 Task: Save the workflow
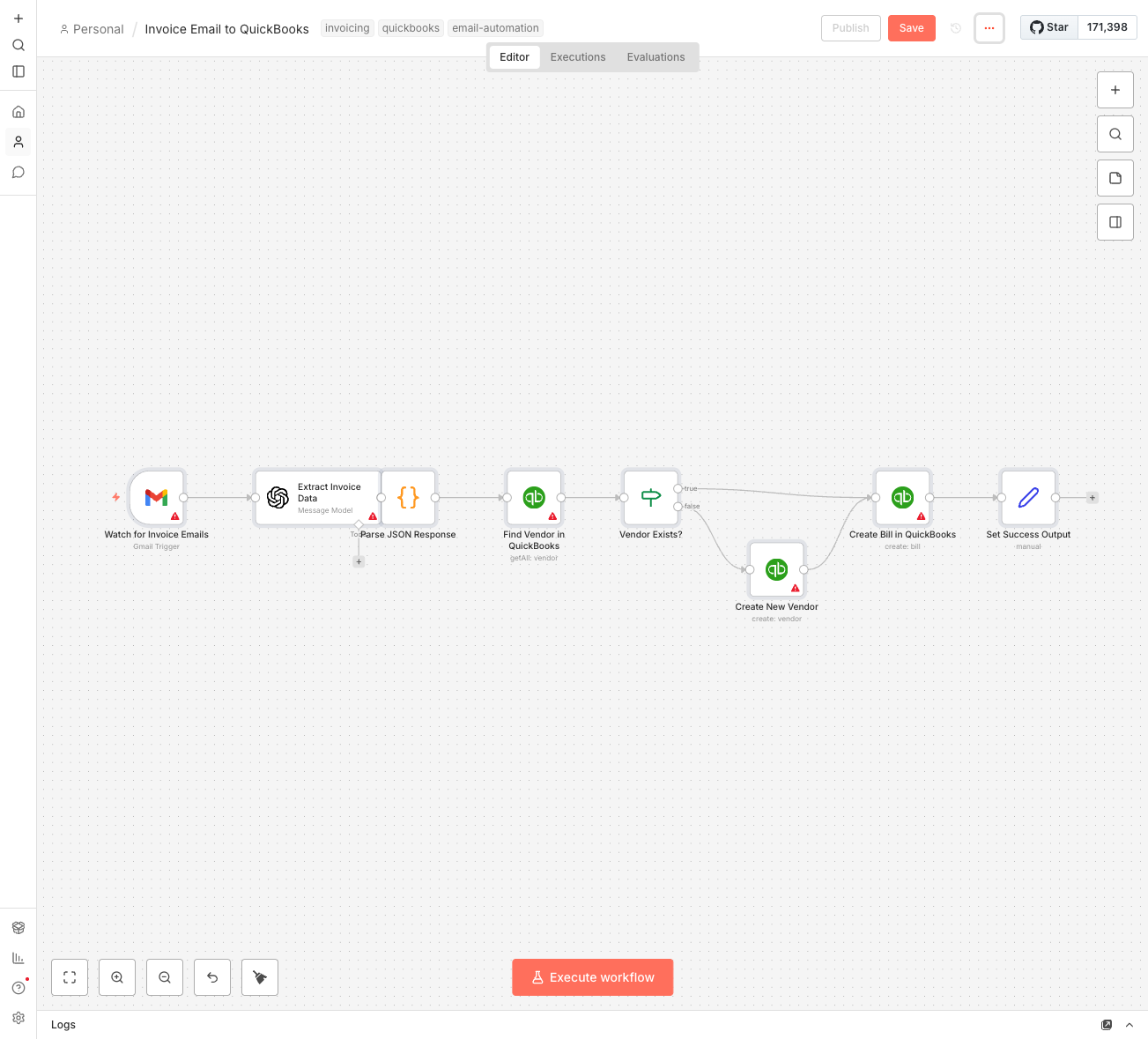(x=911, y=27)
